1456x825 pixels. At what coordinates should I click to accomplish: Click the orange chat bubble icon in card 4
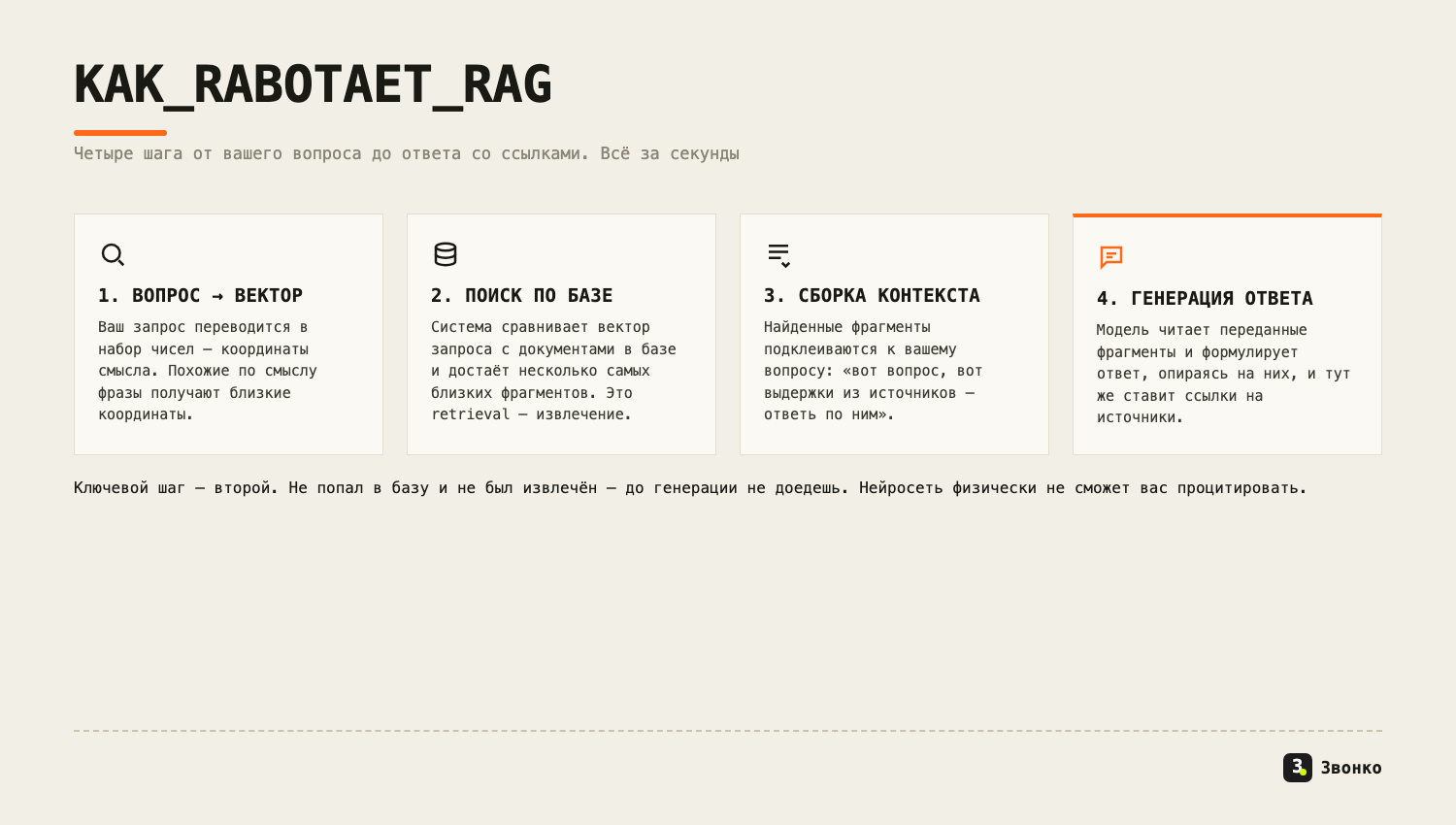point(1111,257)
